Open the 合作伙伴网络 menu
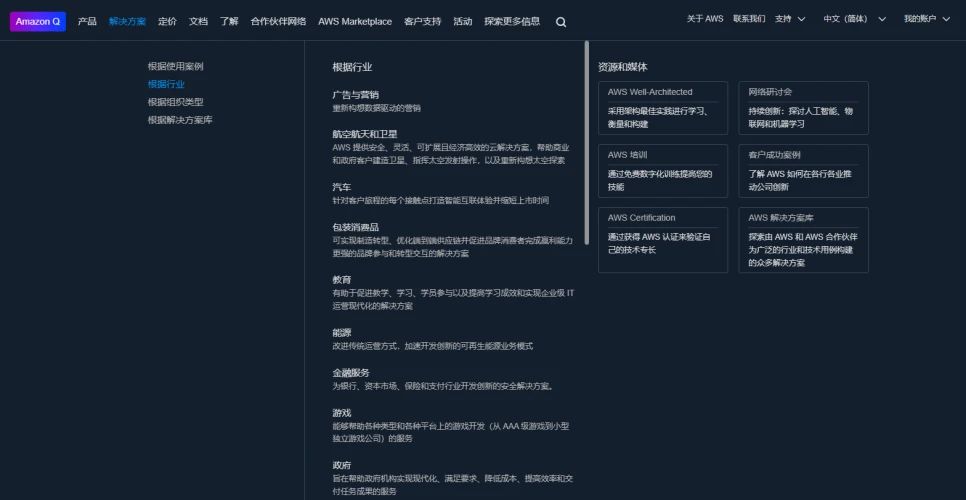This screenshot has width=966, height=500. coord(278,22)
